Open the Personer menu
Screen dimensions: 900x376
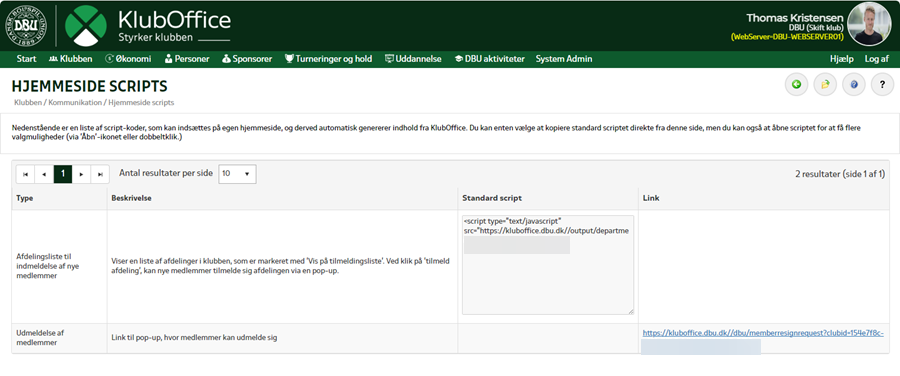tap(187, 59)
